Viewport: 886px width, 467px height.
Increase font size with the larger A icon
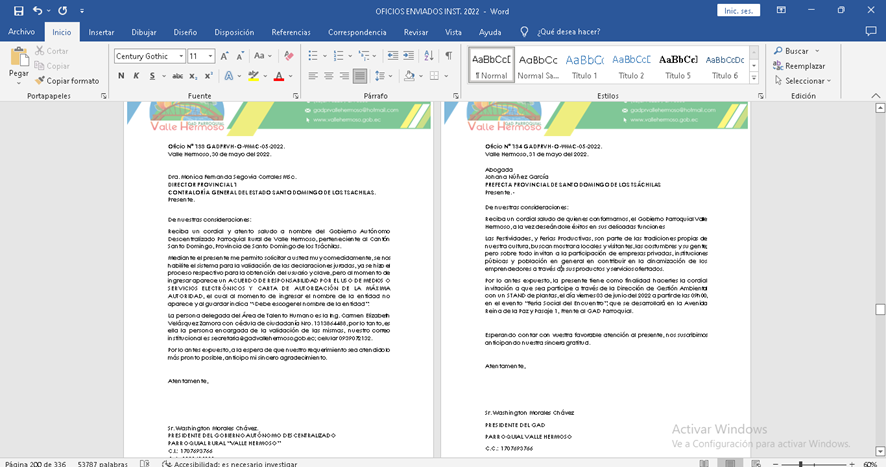226,56
